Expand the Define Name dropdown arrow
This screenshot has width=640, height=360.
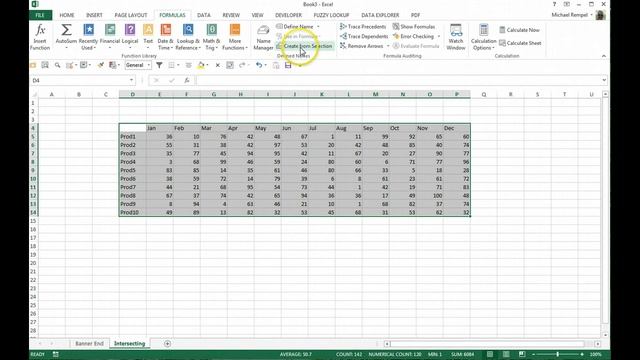[318, 27]
